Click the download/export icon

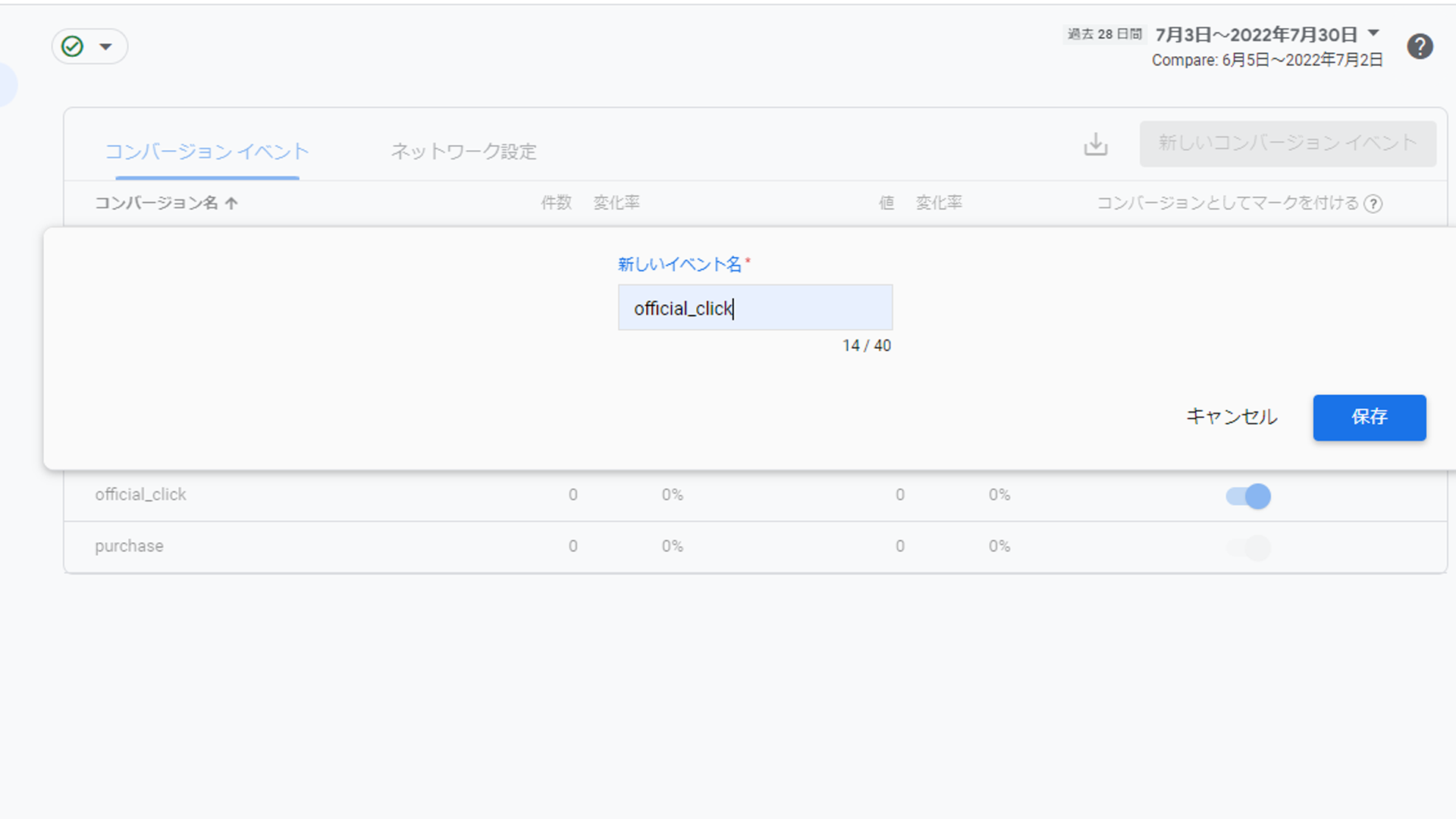click(x=1096, y=144)
